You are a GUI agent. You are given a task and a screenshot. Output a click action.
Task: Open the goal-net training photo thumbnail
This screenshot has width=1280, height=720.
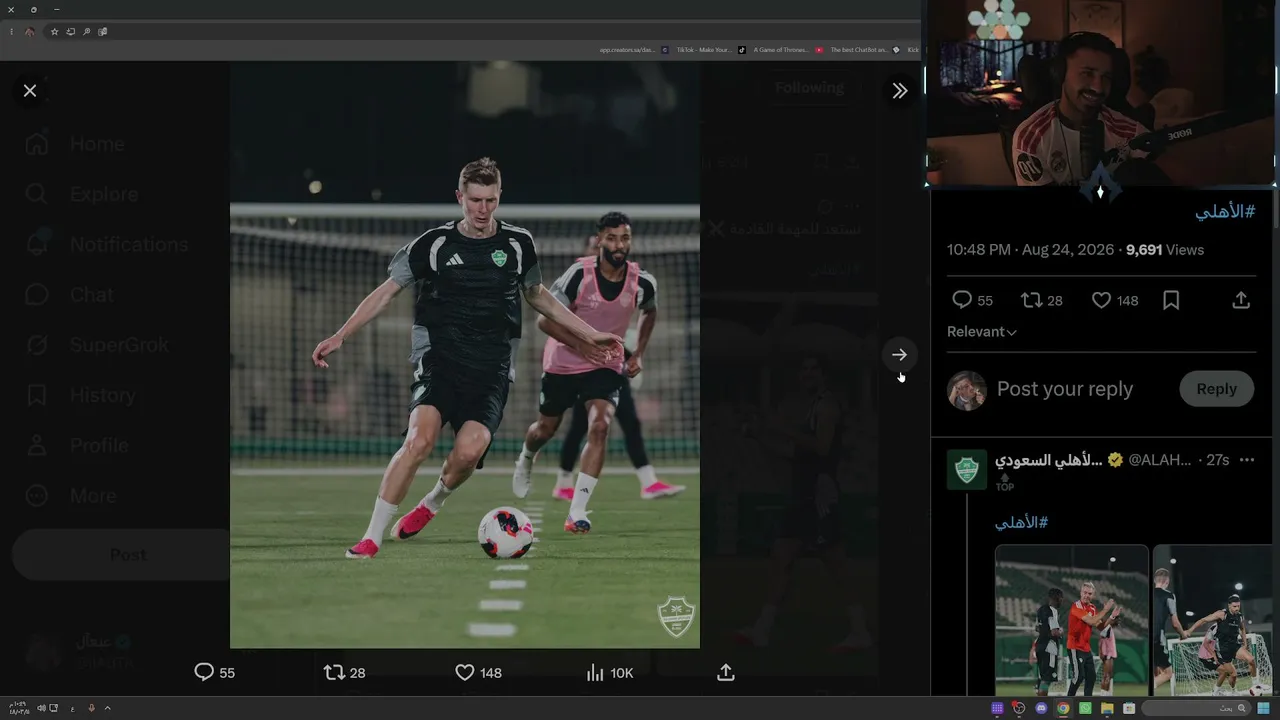(x=1212, y=620)
